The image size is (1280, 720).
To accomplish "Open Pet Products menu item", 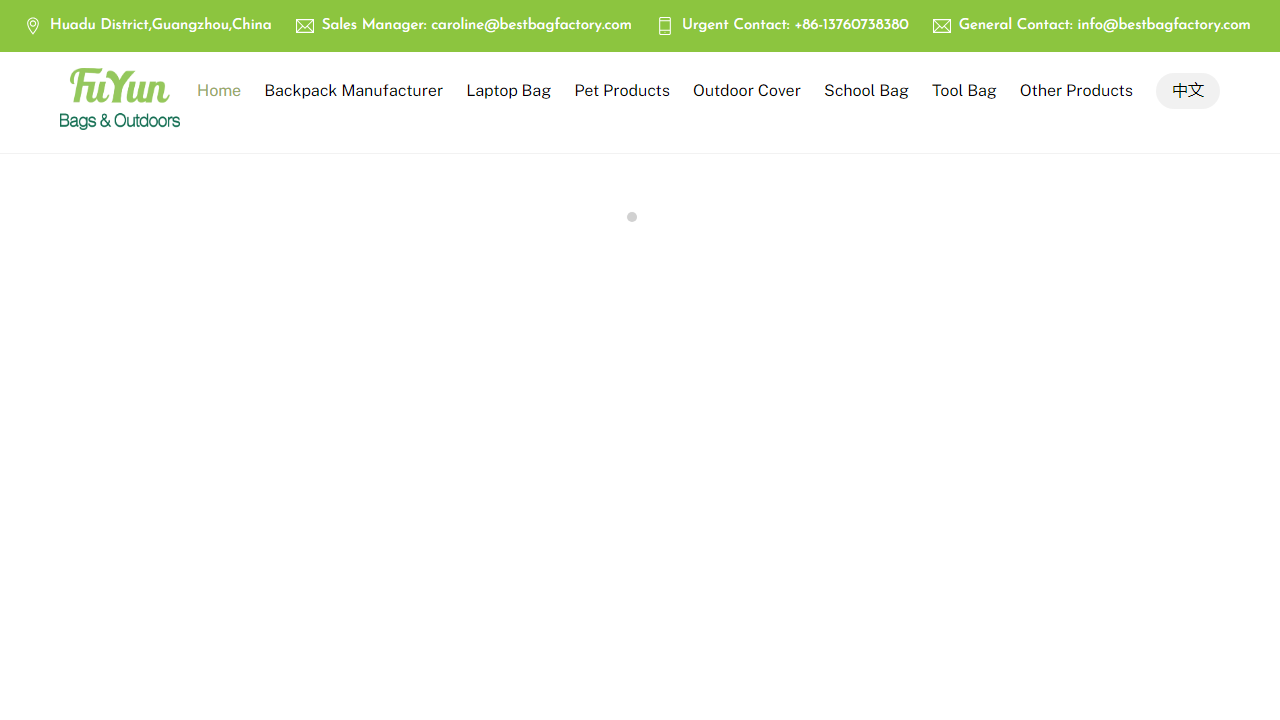I will tap(622, 91).
